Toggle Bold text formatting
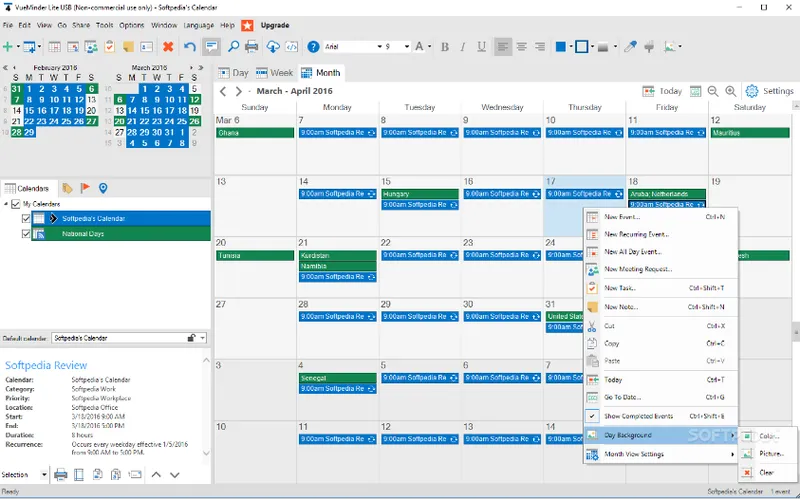Screen dimensions: 800x499 click(444, 47)
